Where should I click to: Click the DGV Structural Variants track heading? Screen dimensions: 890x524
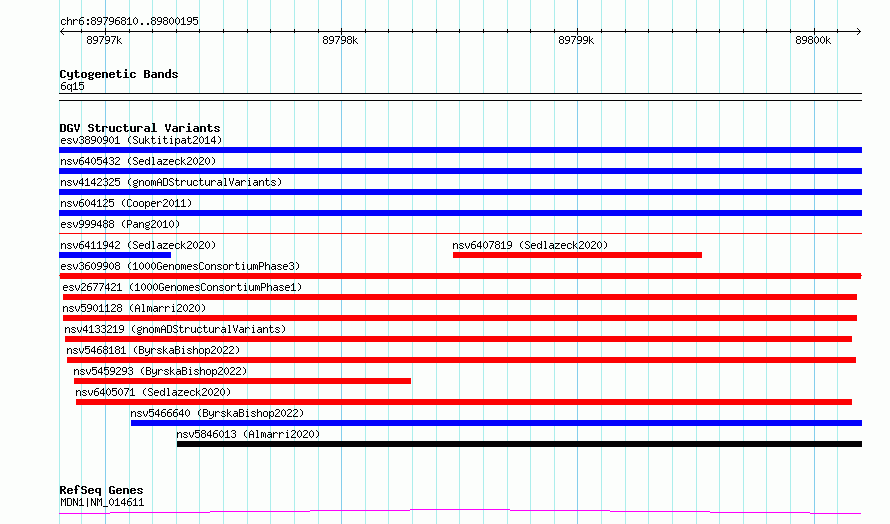point(140,128)
